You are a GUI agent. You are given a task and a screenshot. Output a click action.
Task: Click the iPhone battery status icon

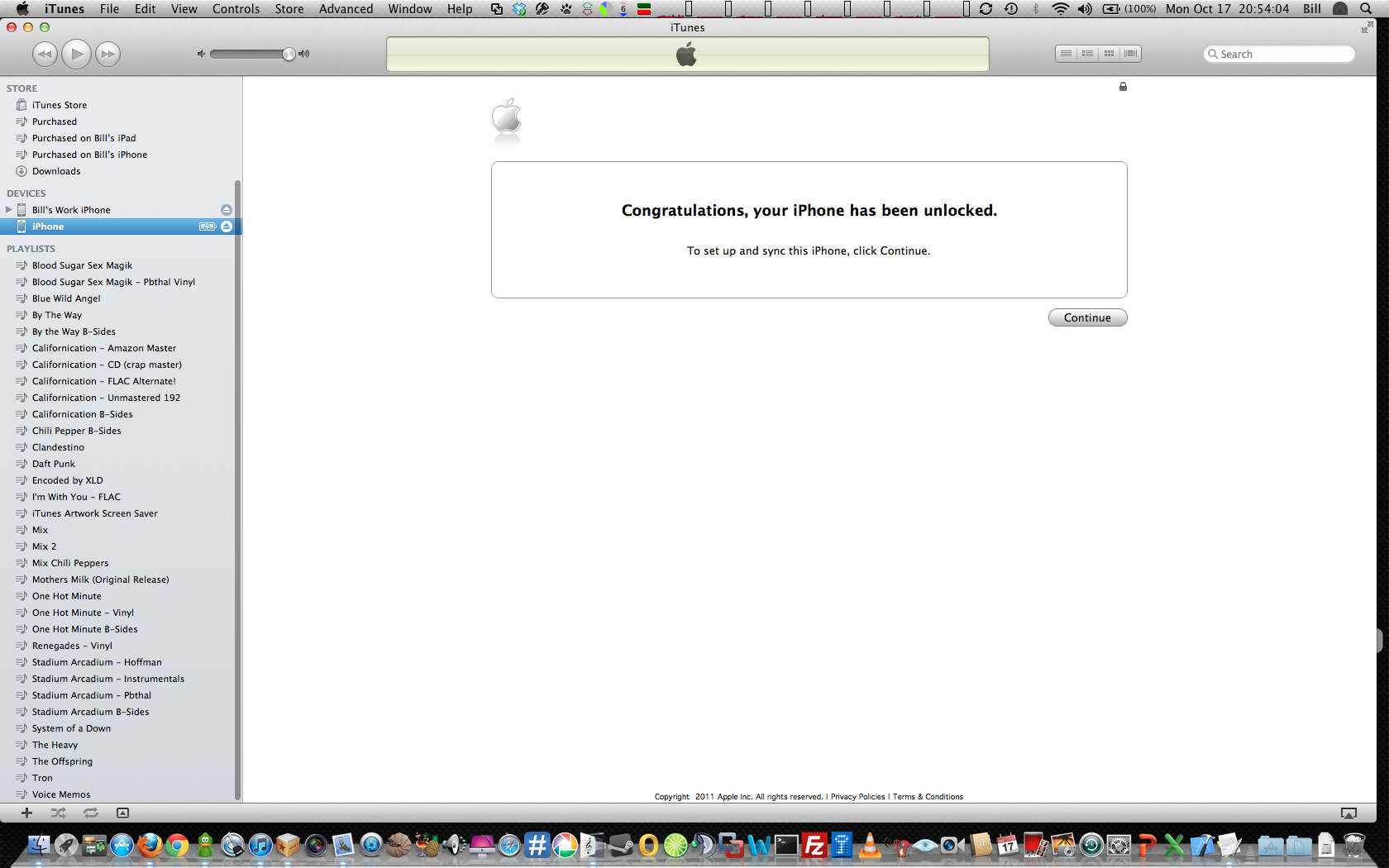pos(208,227)
